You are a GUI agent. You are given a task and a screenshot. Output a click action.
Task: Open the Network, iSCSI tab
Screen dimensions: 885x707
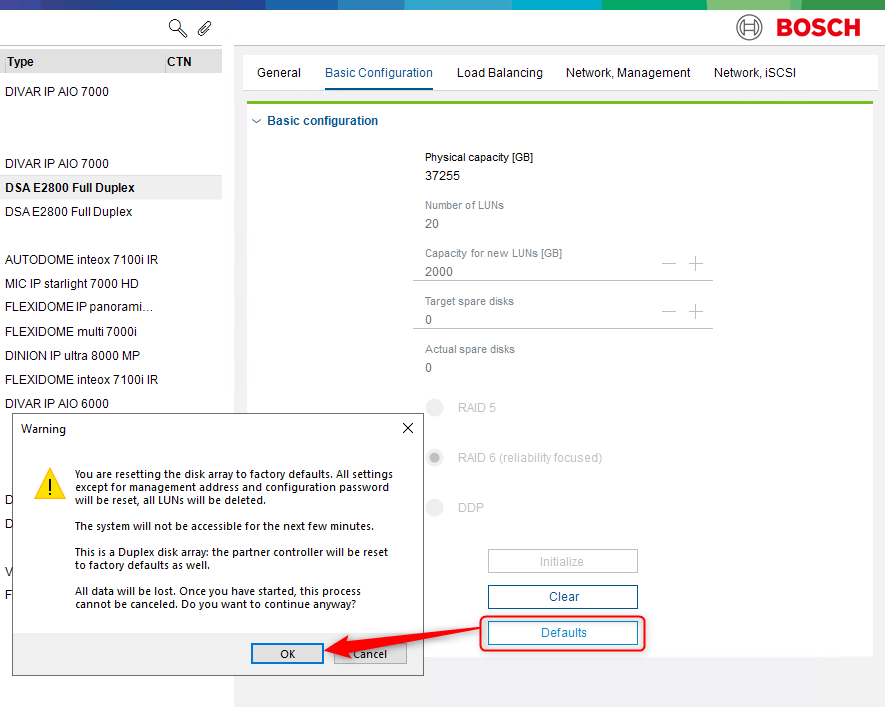(x=755, y=73)
